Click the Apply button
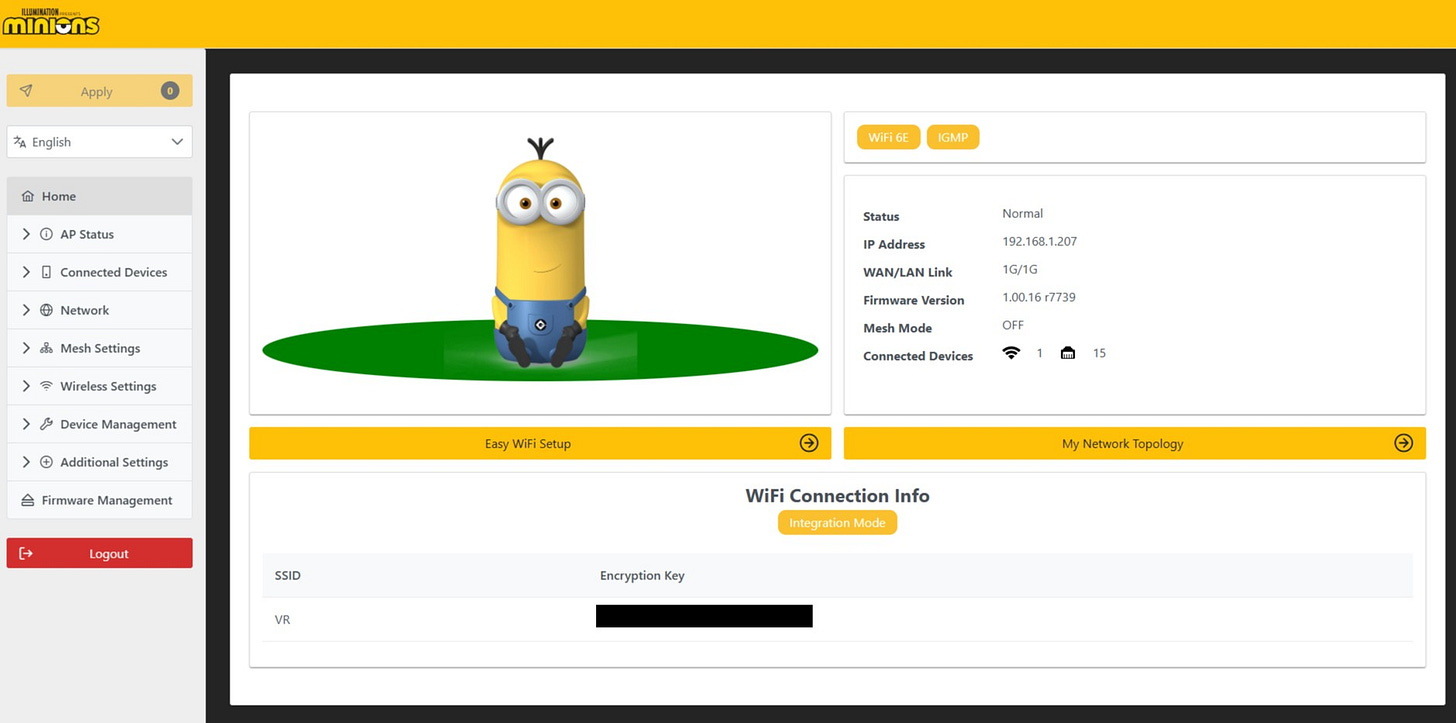 point(99,91)
